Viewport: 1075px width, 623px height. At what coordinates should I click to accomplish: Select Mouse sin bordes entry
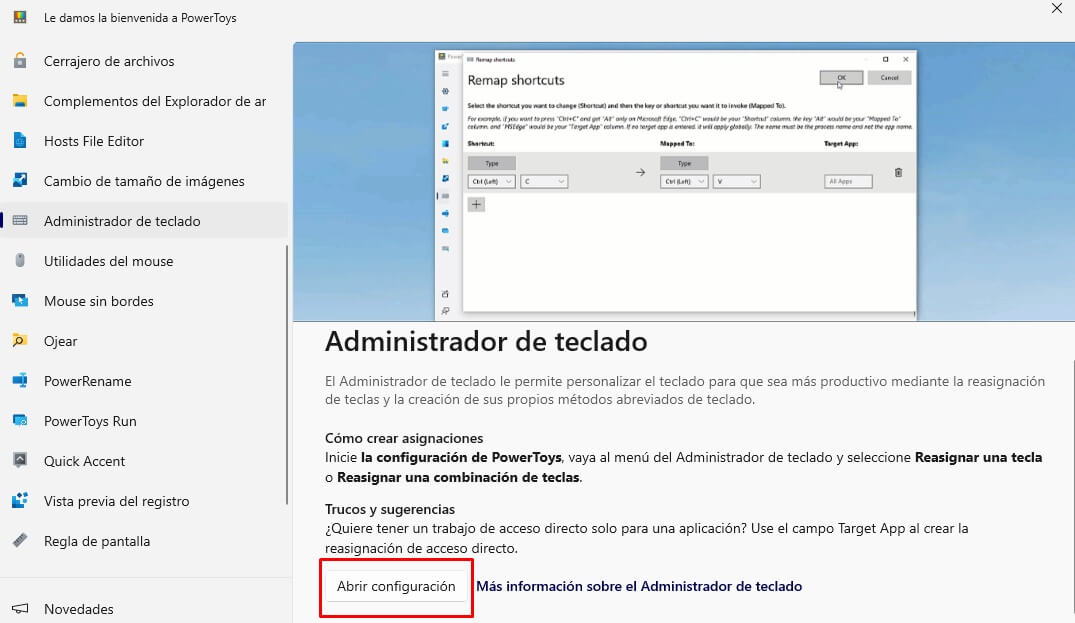point(144,301)
